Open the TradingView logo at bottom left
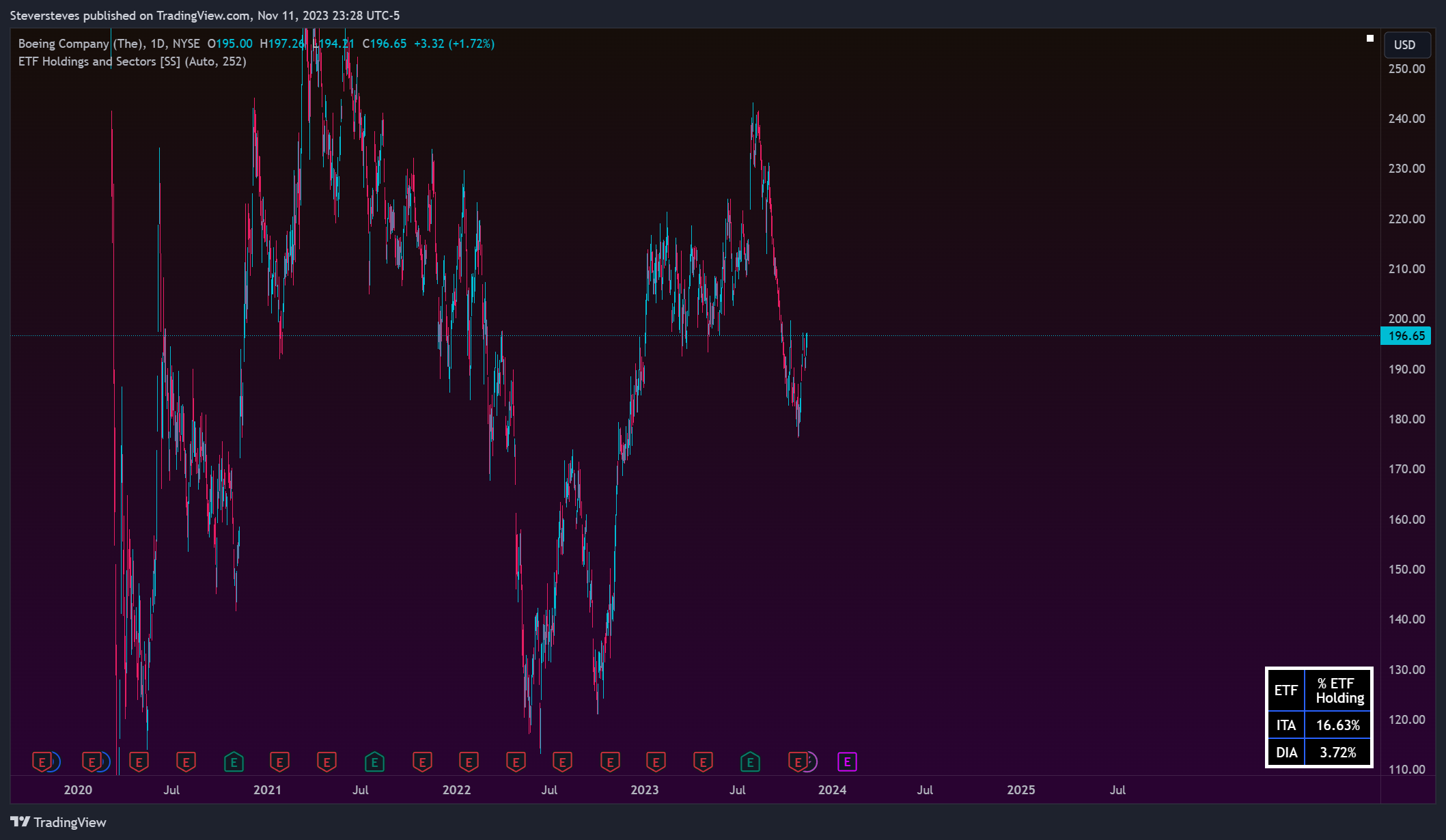 (x=59, y=822)
